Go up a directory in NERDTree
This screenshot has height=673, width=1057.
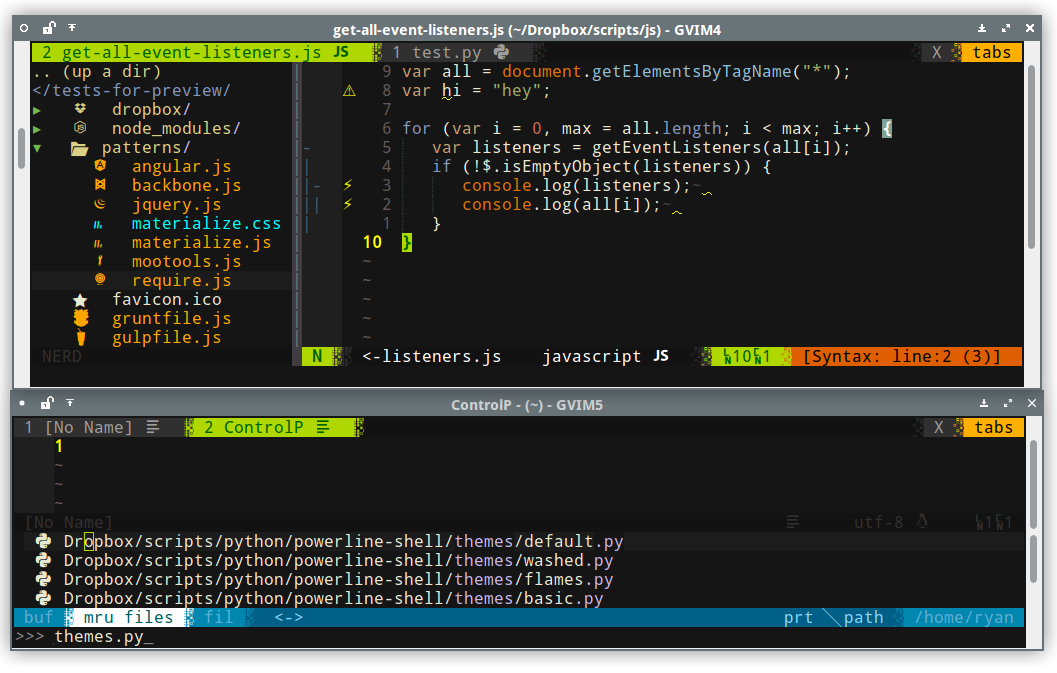pyautogui.click(x=97, y=71)
